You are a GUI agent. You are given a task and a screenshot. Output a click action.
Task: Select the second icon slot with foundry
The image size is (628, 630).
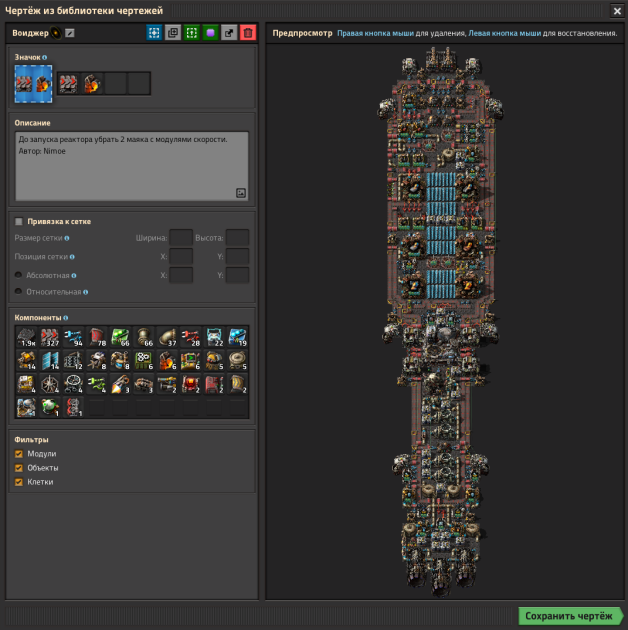pyautogui.click(x=92, y=84)
